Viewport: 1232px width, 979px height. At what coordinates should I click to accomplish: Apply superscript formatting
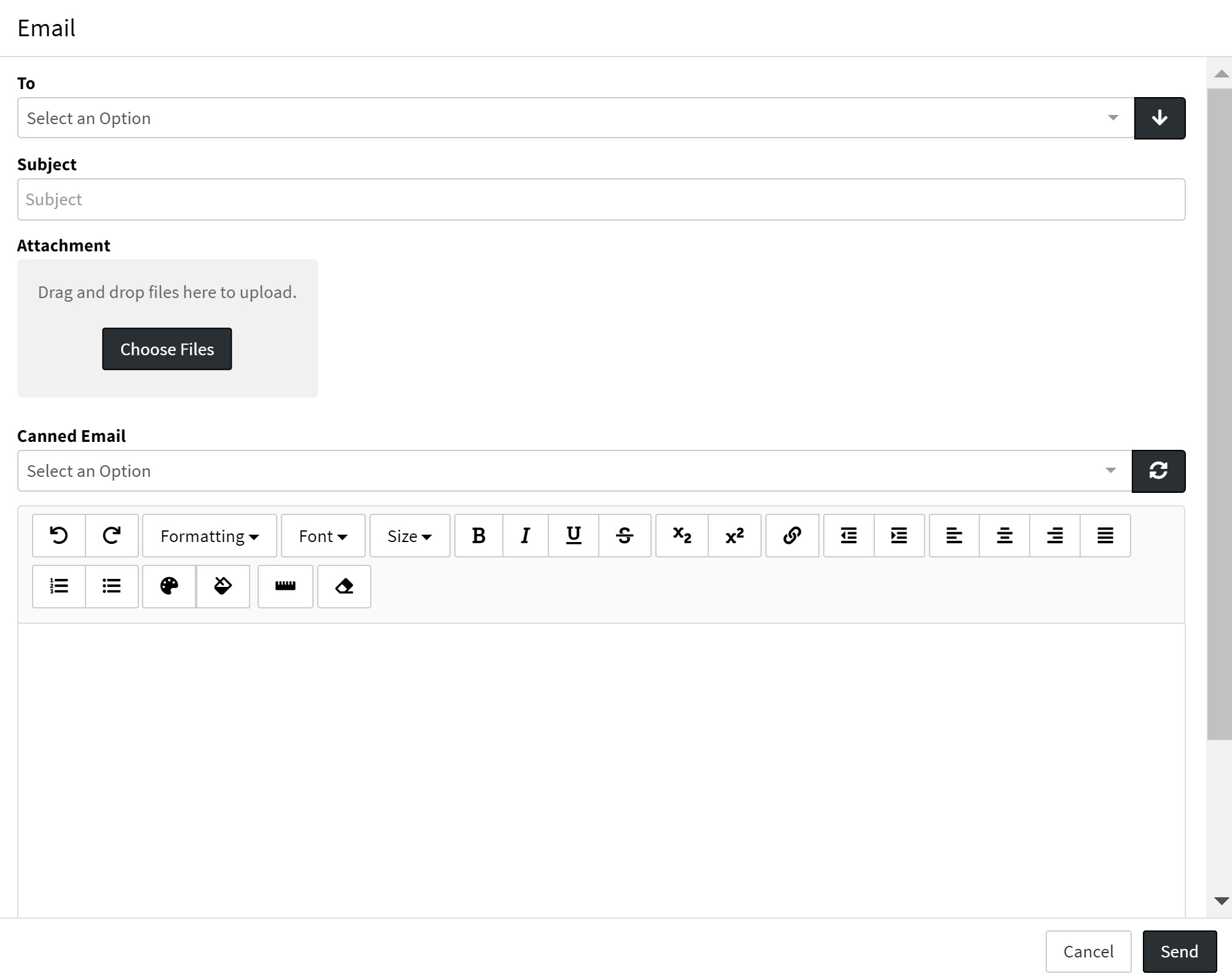pos(735,536)
